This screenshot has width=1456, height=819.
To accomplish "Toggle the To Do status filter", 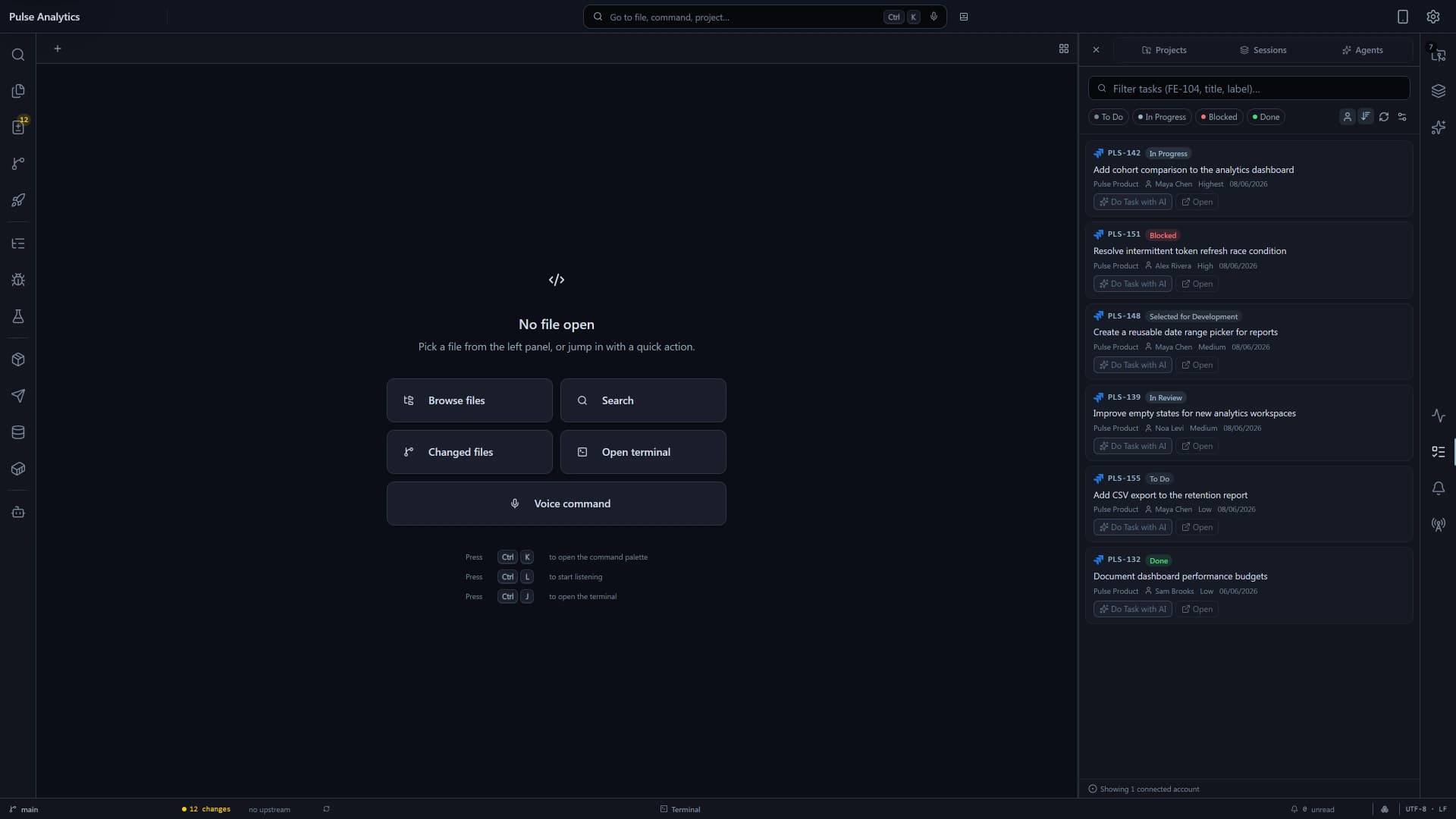I will point(1109,117).
